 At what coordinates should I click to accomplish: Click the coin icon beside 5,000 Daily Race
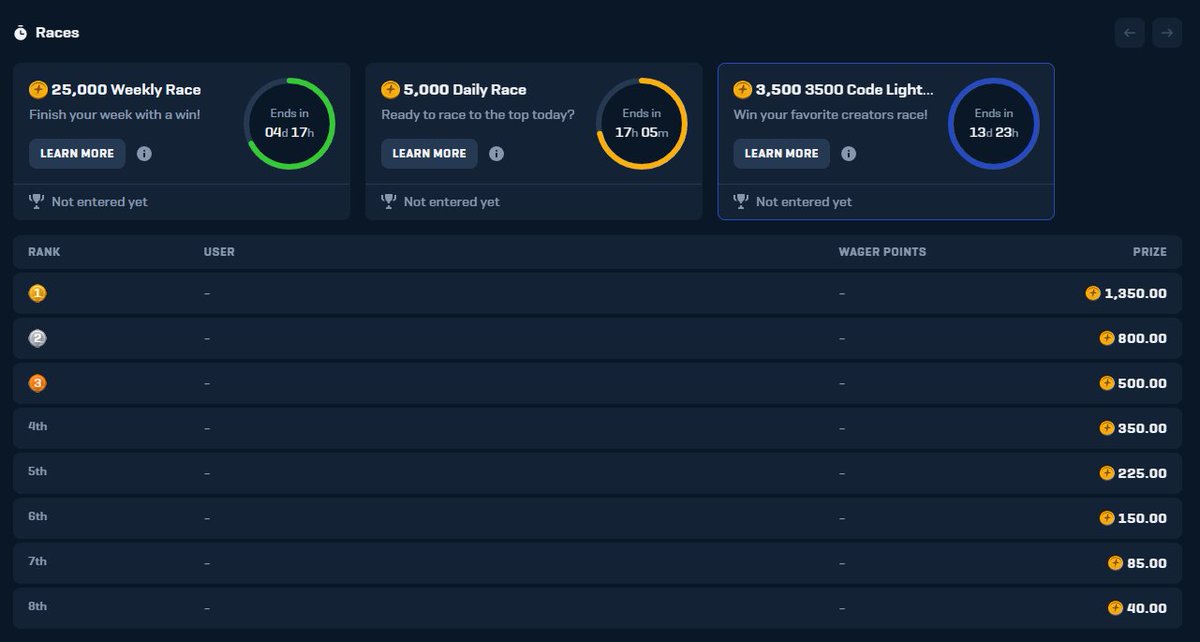(x=390, y=90)
